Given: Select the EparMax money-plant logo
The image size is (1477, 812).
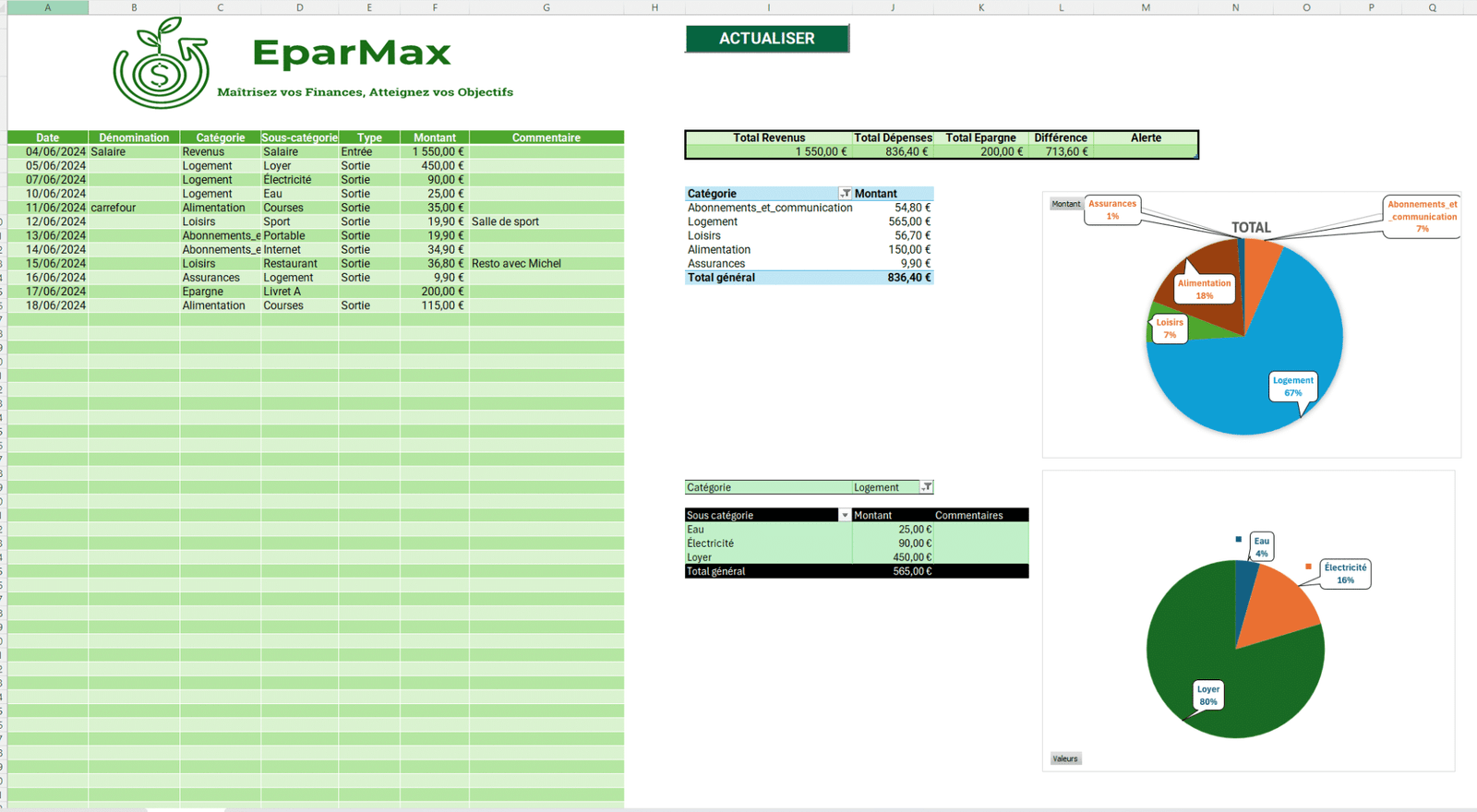Looking at the screenshot, I should click(162, 63).
